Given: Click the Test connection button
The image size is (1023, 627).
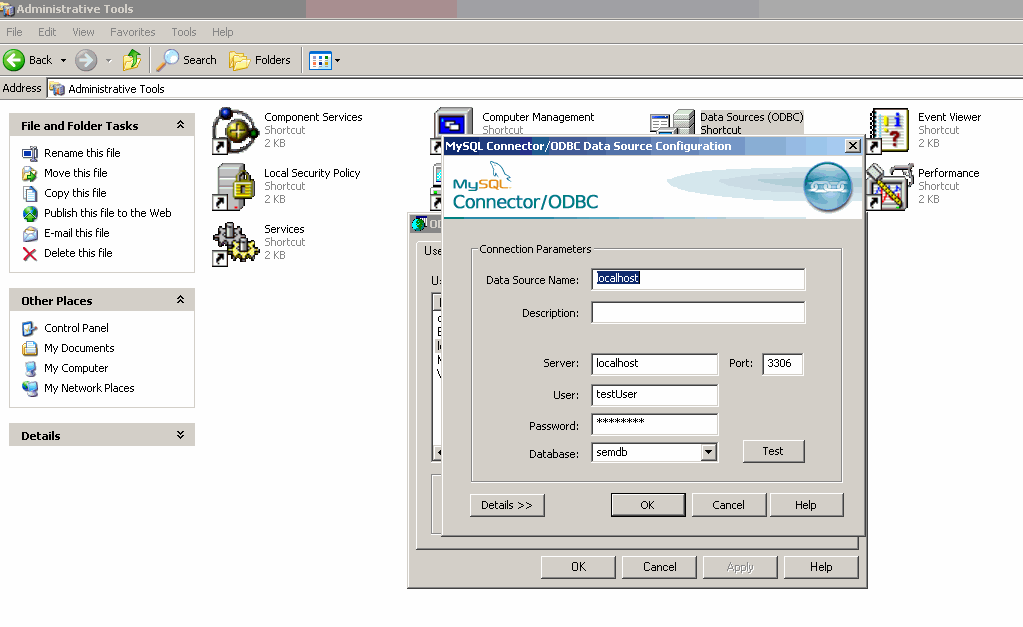Looking at the screenshot, I should [773, 451].
